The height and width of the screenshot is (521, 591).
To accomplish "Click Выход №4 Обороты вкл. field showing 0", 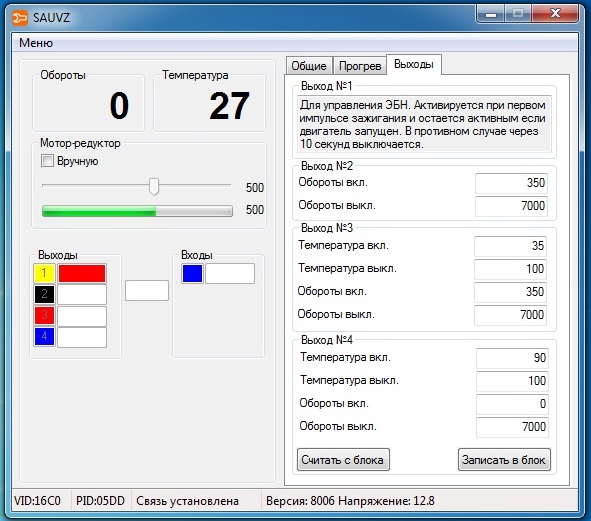I will pyautogui.click(x=512, y=404).
